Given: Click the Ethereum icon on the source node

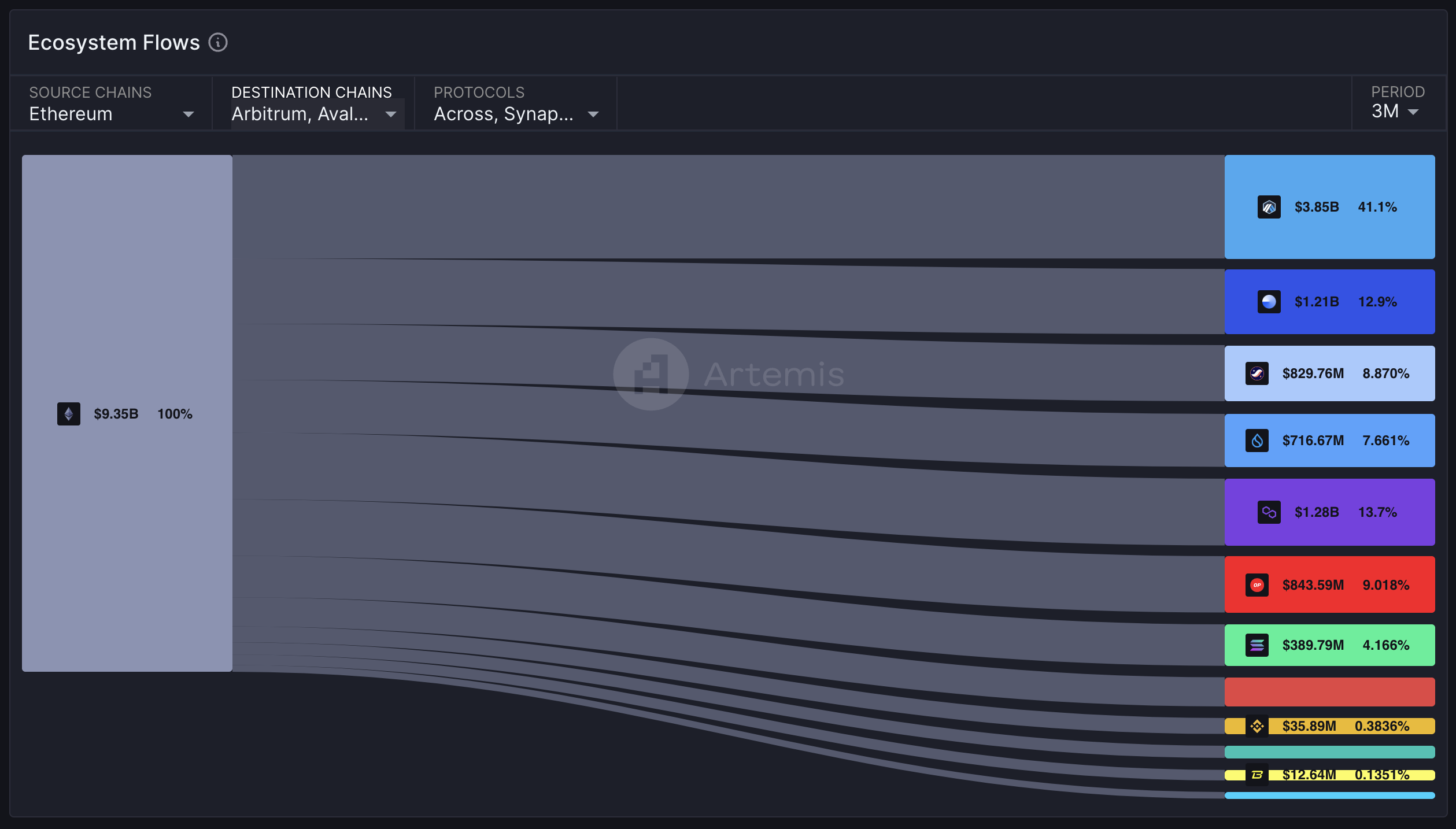Looking at the screenshot, I should tap(68, 414).
